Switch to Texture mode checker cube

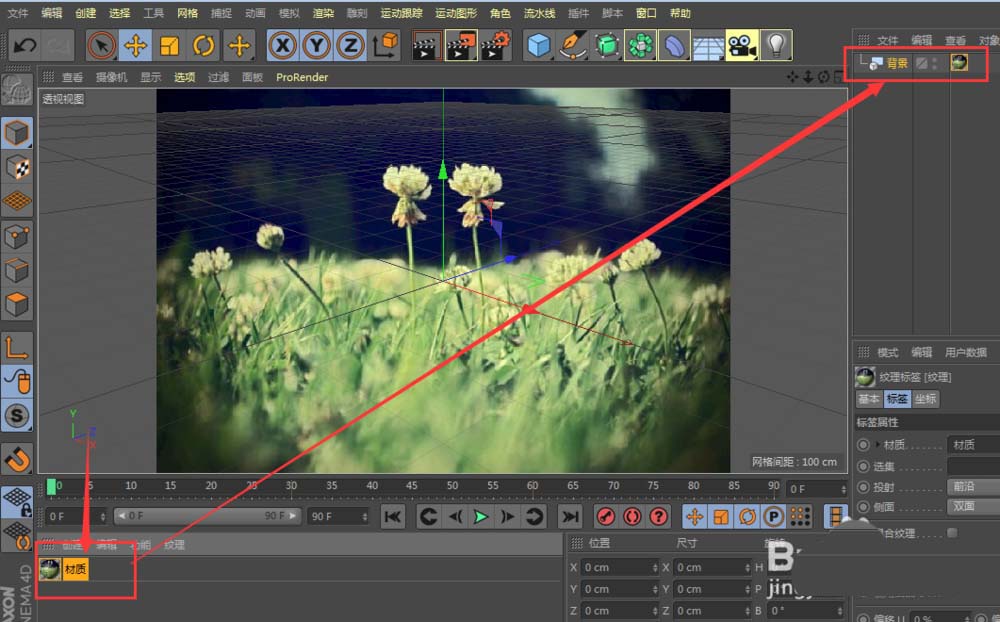point(17,167)
